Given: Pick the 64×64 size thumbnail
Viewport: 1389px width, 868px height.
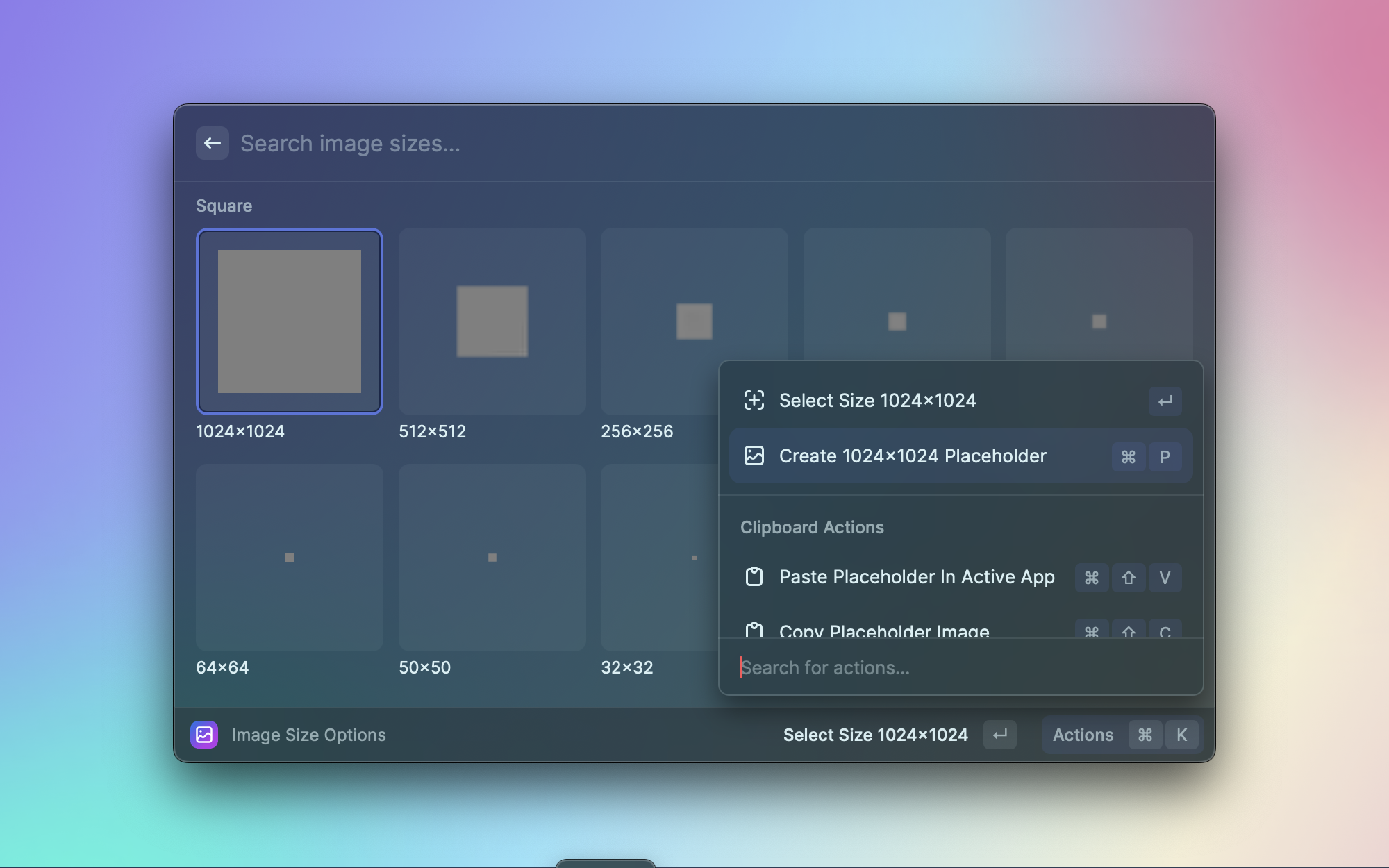Looking at the screenshot, I should [x=290, y=558].
